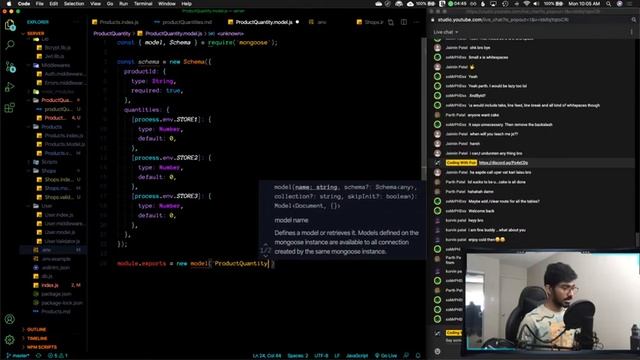This screenshot has width=640, height=360.
Task: Click the ProductQuantity breadcrumb segment
Action: coord(111,33)
